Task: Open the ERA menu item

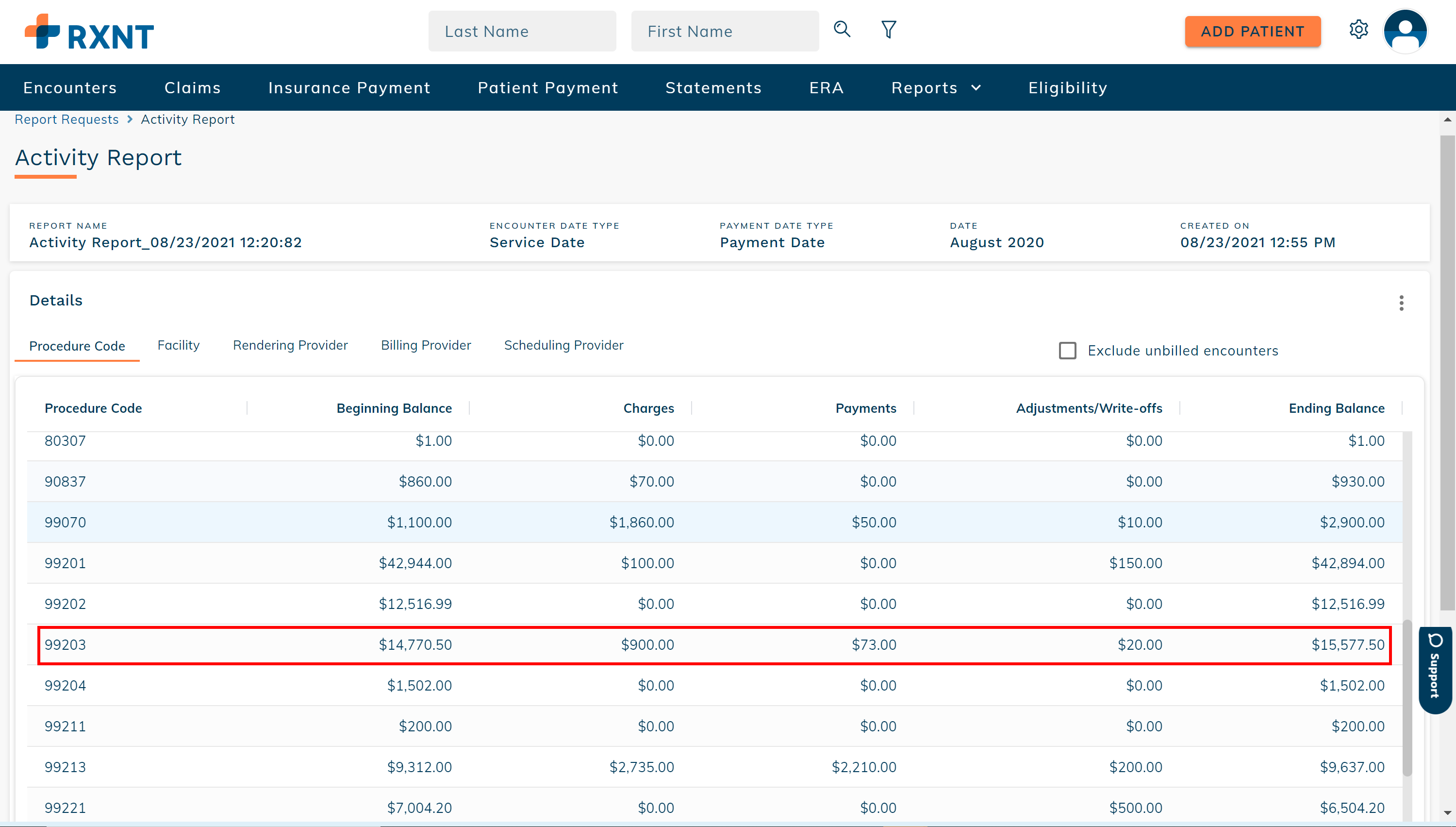Action: pos(827,87)
